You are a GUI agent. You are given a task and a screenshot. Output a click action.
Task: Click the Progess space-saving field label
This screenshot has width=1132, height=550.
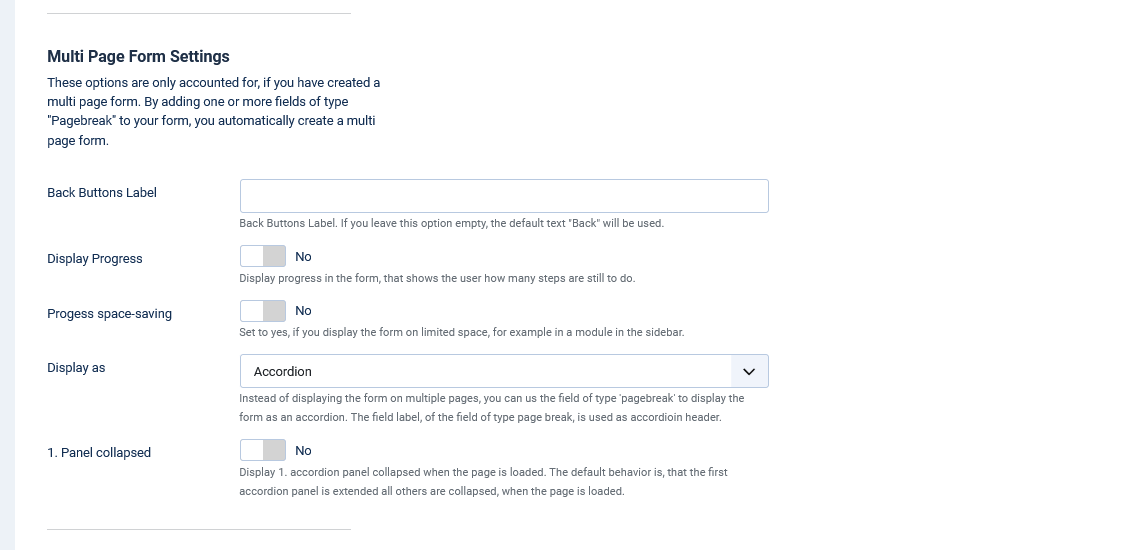pos(109,314)
